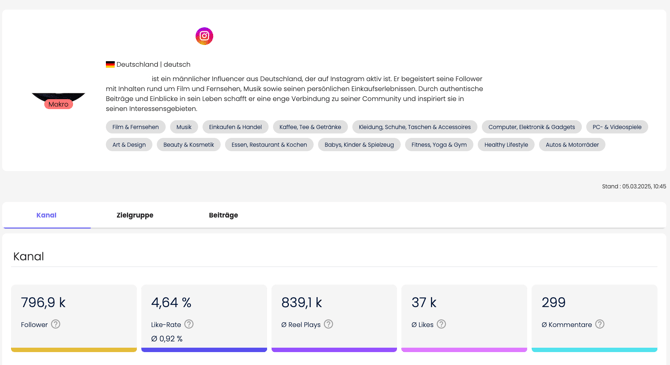Select the Film & Fernsehen tag
The width and height of the screenshot is (670, 365).
(135, 127)
